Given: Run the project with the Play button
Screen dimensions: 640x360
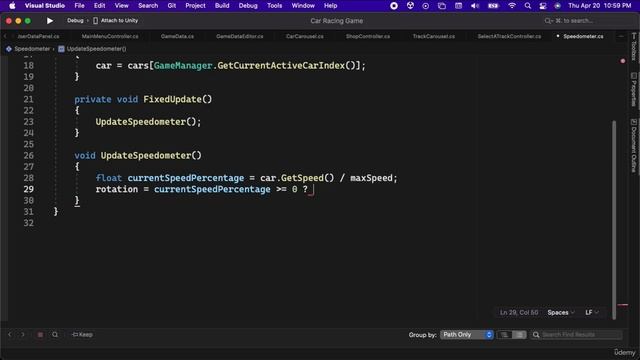Looking at the screenshot, I should click(x=50, y=20).
